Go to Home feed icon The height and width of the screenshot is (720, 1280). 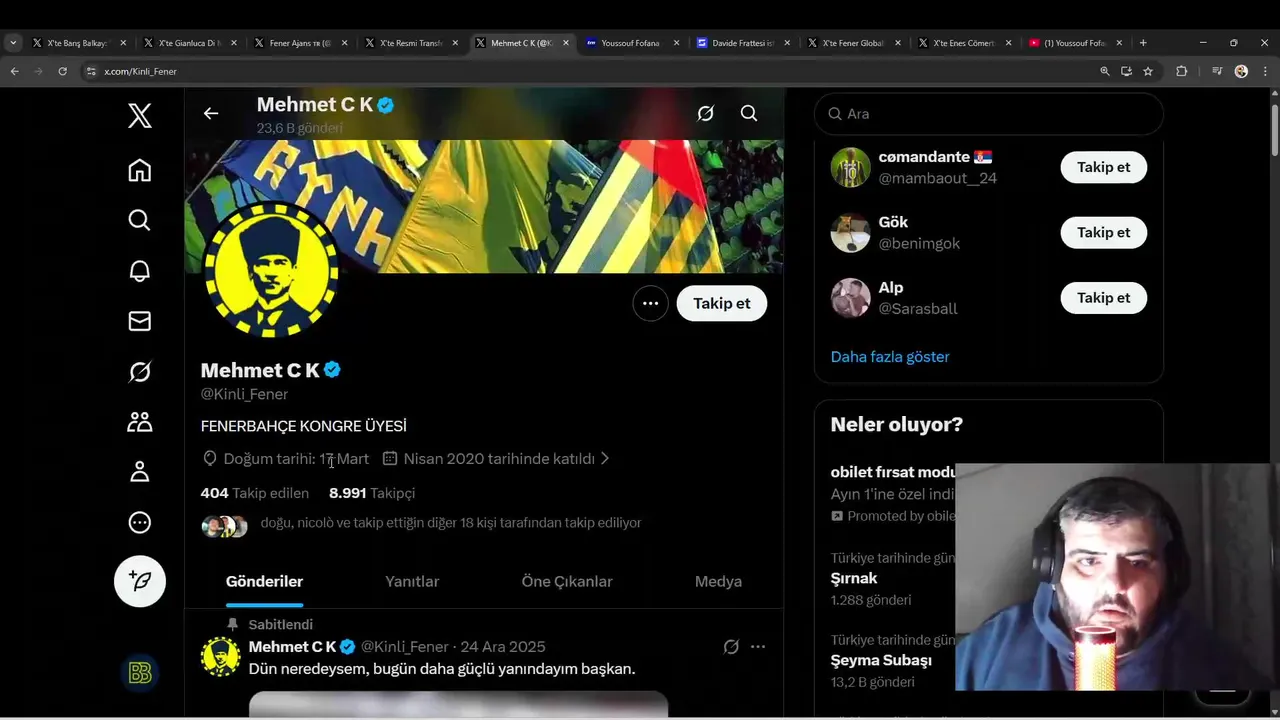140,170
